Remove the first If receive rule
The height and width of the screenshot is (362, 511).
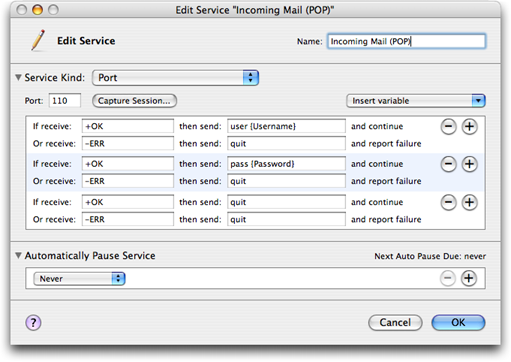(x=448, y=127)
